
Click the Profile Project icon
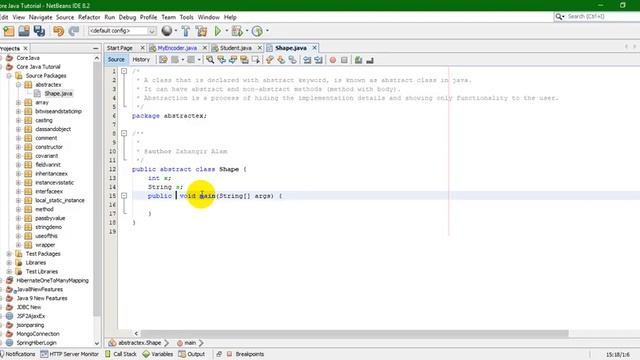click(257, 31)
